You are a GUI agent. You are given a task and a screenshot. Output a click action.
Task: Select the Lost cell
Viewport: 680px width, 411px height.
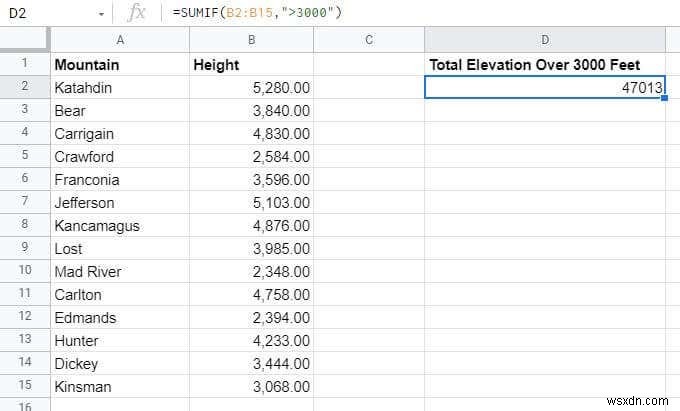(120, 248)
